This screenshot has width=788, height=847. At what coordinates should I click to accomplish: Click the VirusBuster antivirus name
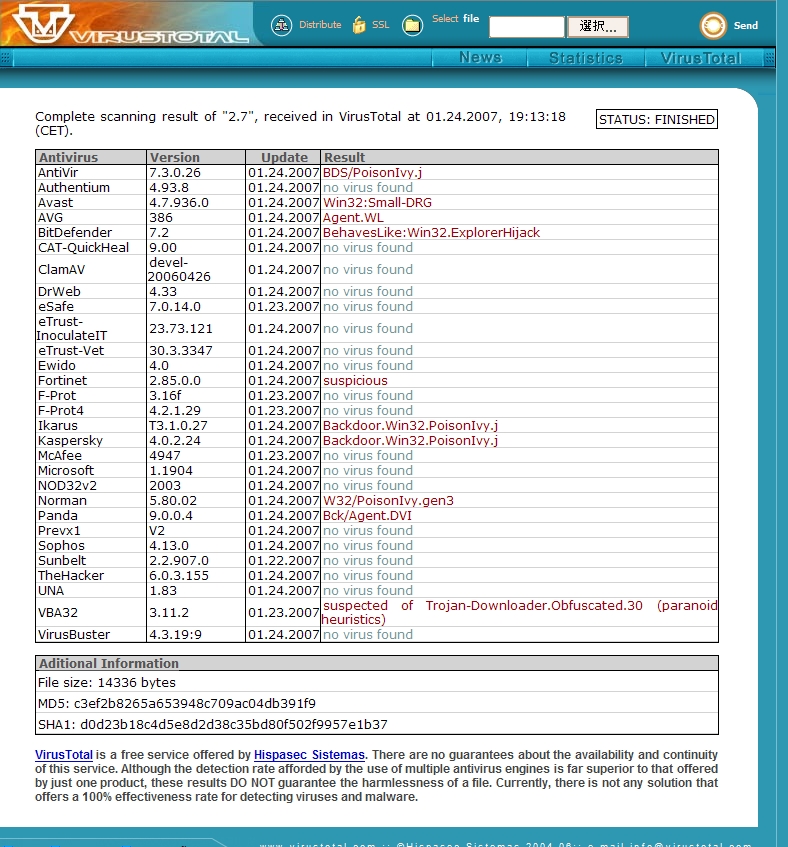[73, 635]
